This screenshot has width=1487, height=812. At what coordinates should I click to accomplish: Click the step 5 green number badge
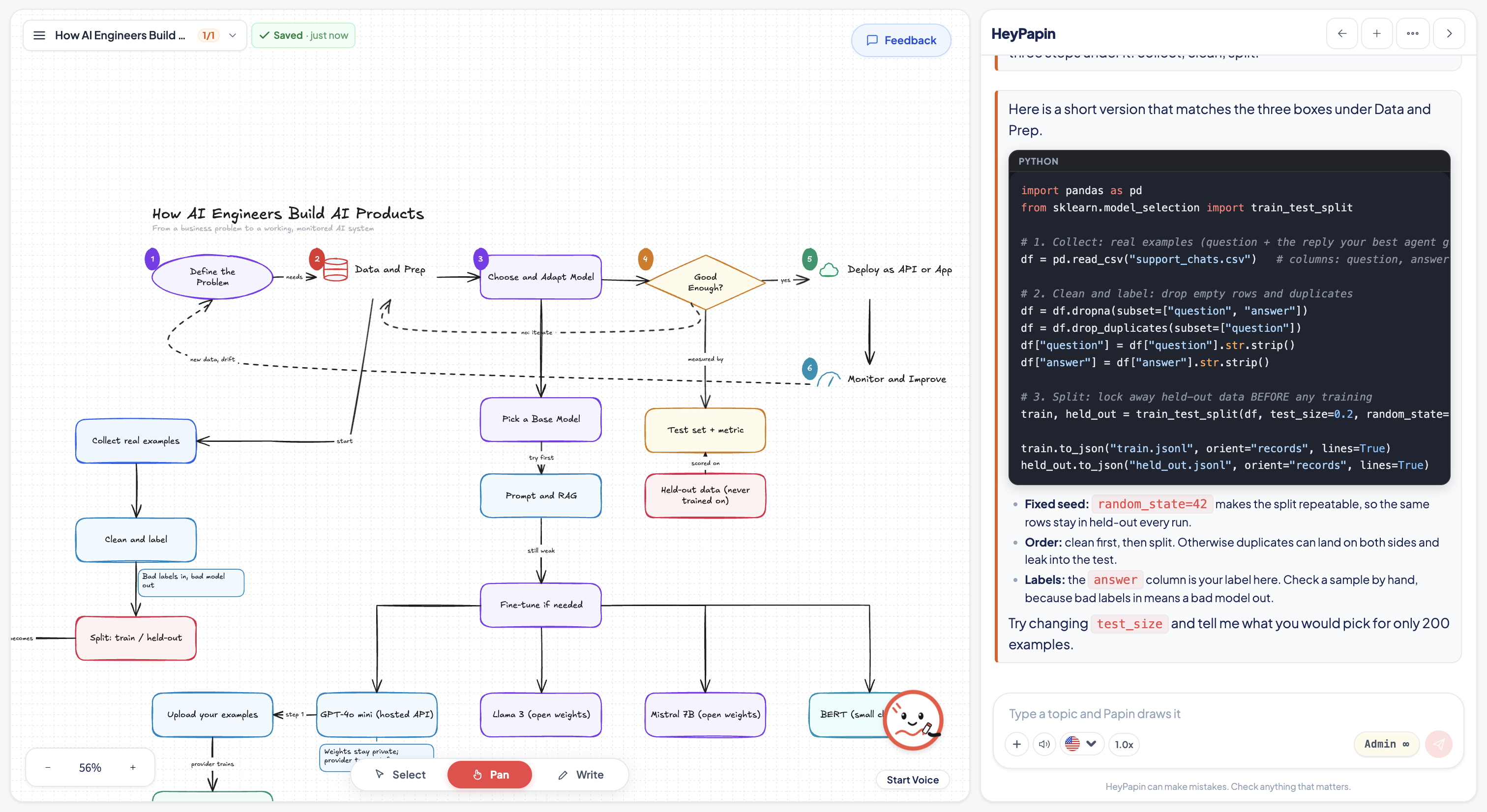point(810,259)
